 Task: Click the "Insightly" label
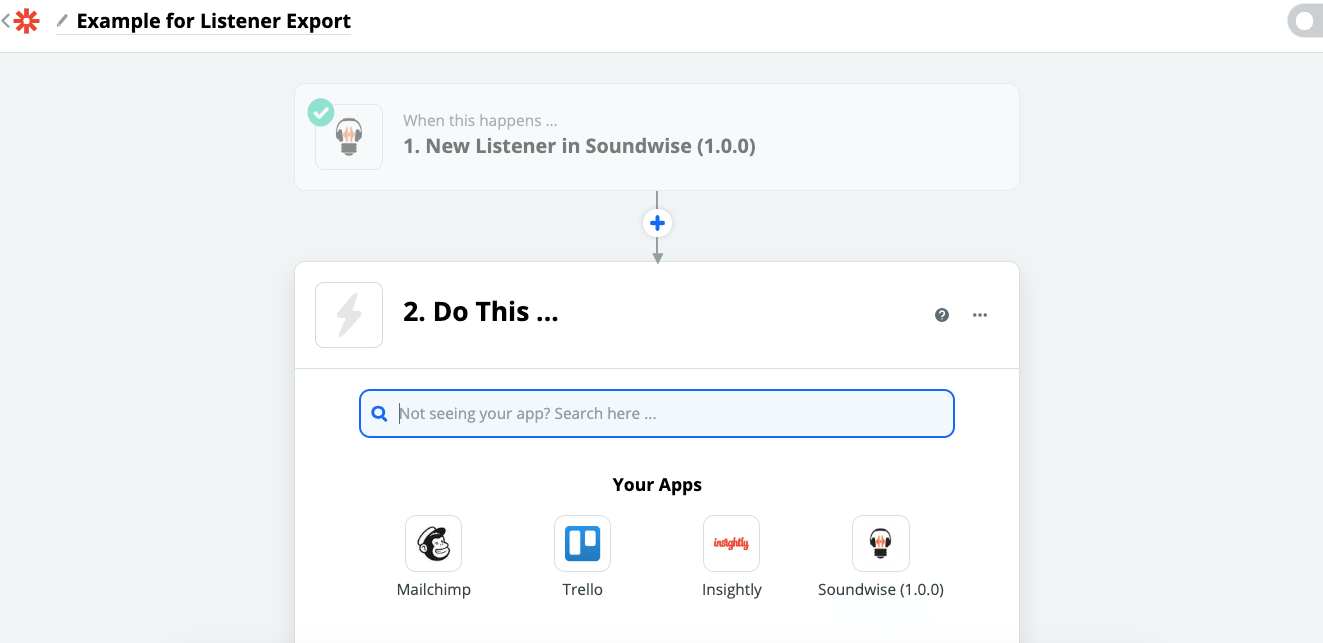click(732, 590)
